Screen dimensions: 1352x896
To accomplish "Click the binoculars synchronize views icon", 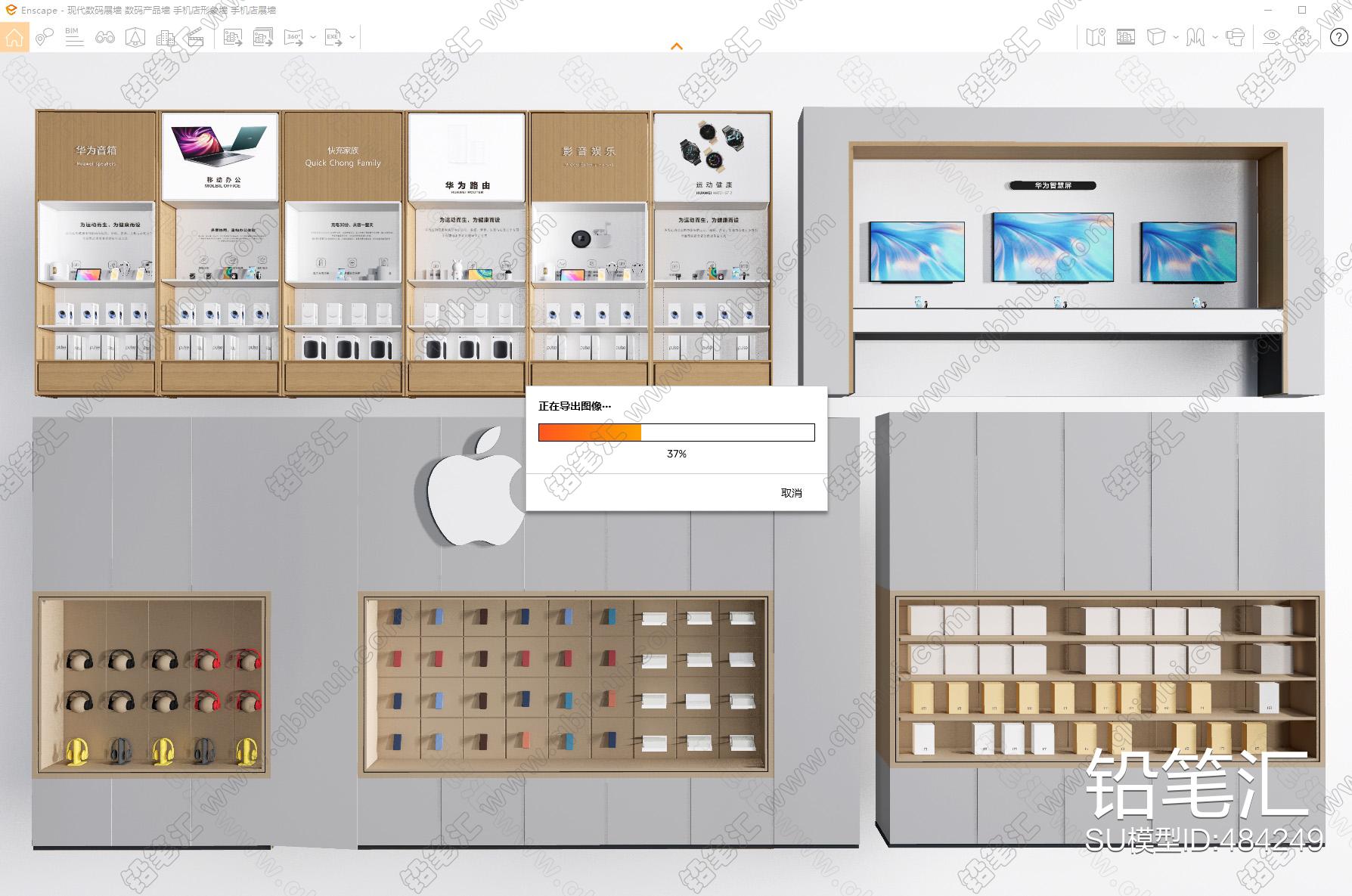I will (x=104, y=37).
